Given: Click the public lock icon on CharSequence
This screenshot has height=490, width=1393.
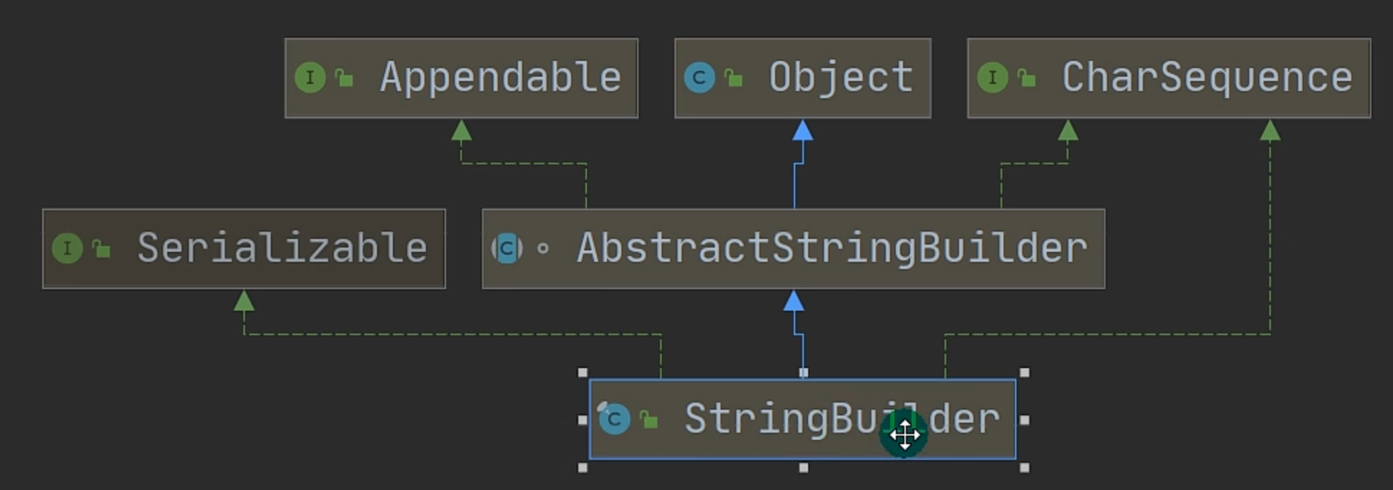Looking at the screenshot, I should (x=1026, y=78).
